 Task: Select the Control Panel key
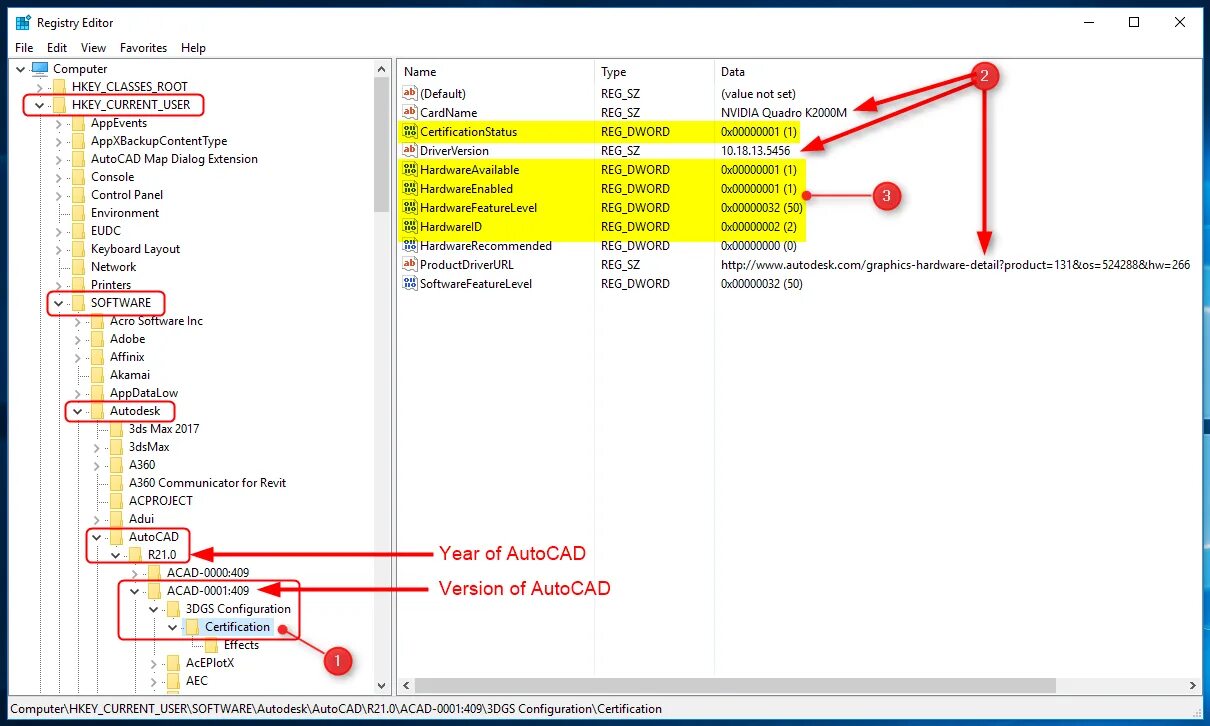coord(127,195)
